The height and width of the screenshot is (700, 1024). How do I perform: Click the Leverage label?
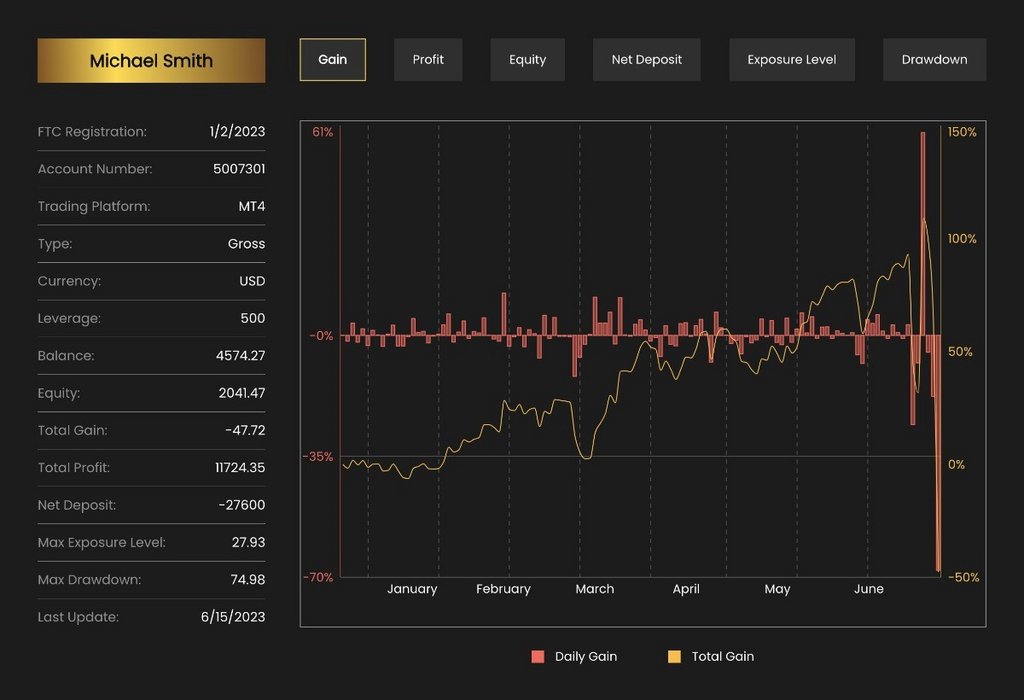pos(69,318)
